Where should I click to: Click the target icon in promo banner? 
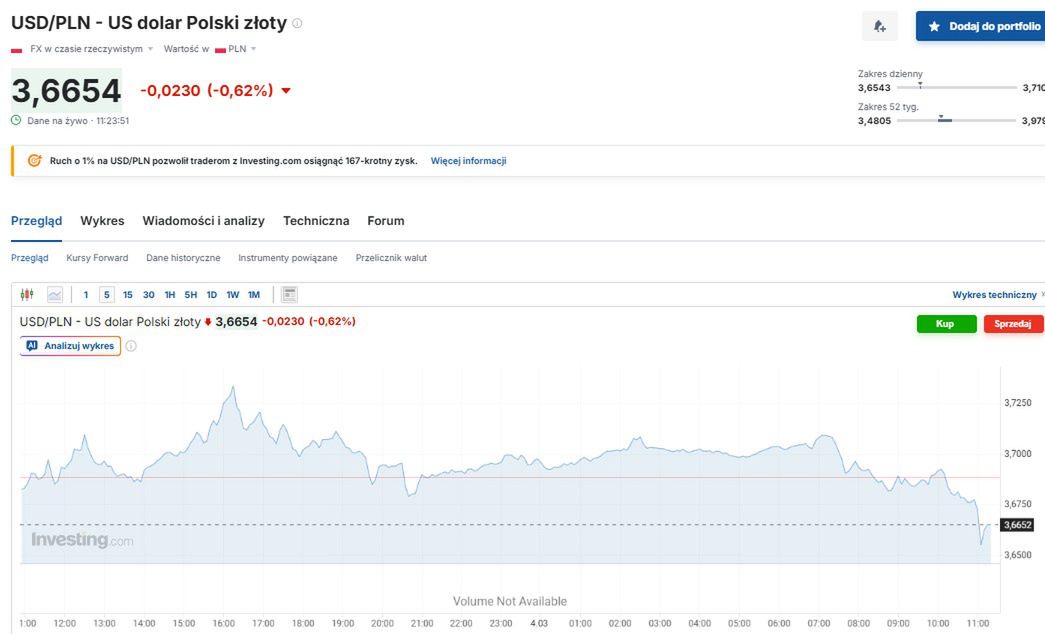[34, 161]
